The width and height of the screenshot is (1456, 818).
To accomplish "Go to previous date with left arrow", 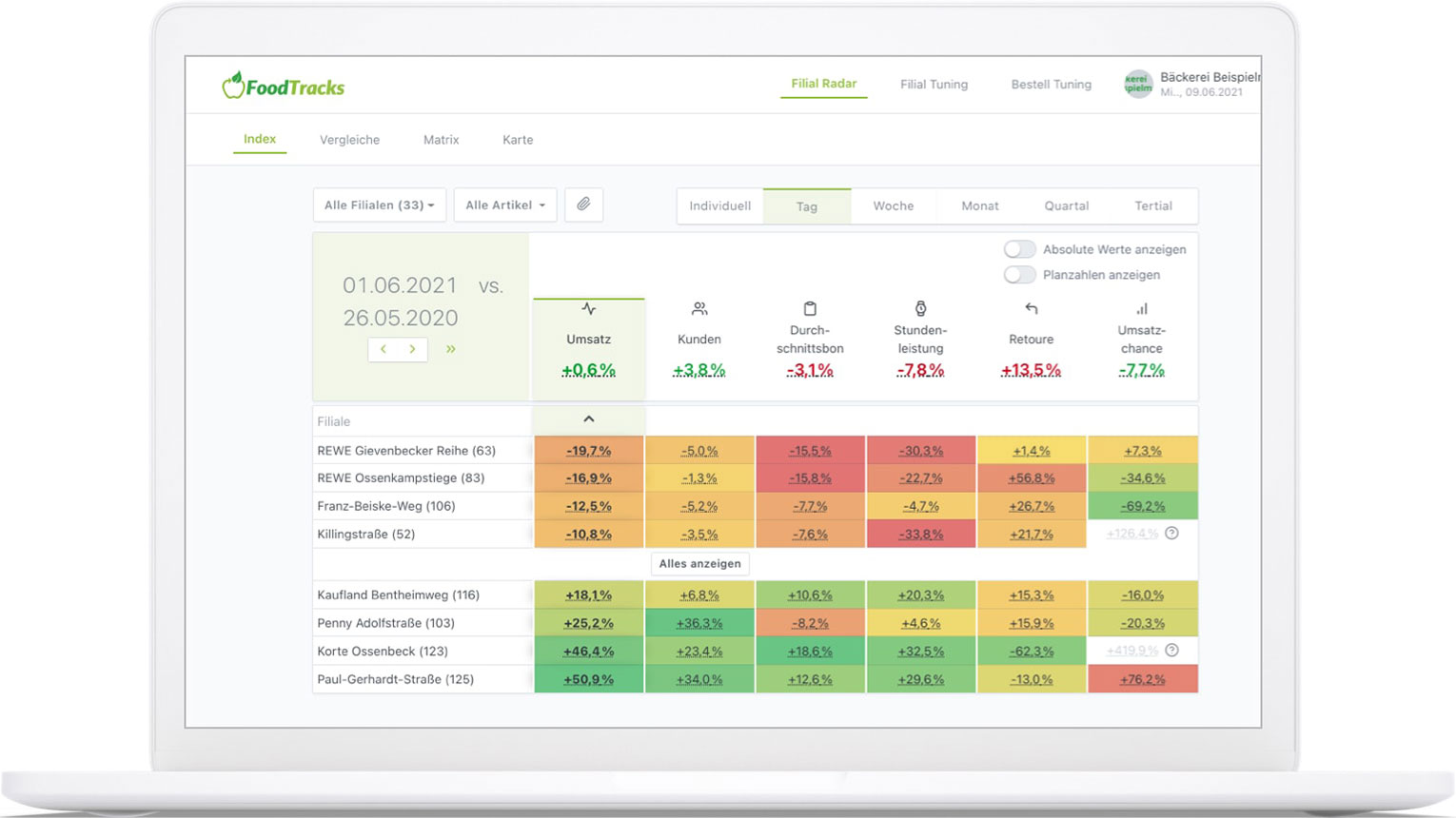I will click(384, 349).
